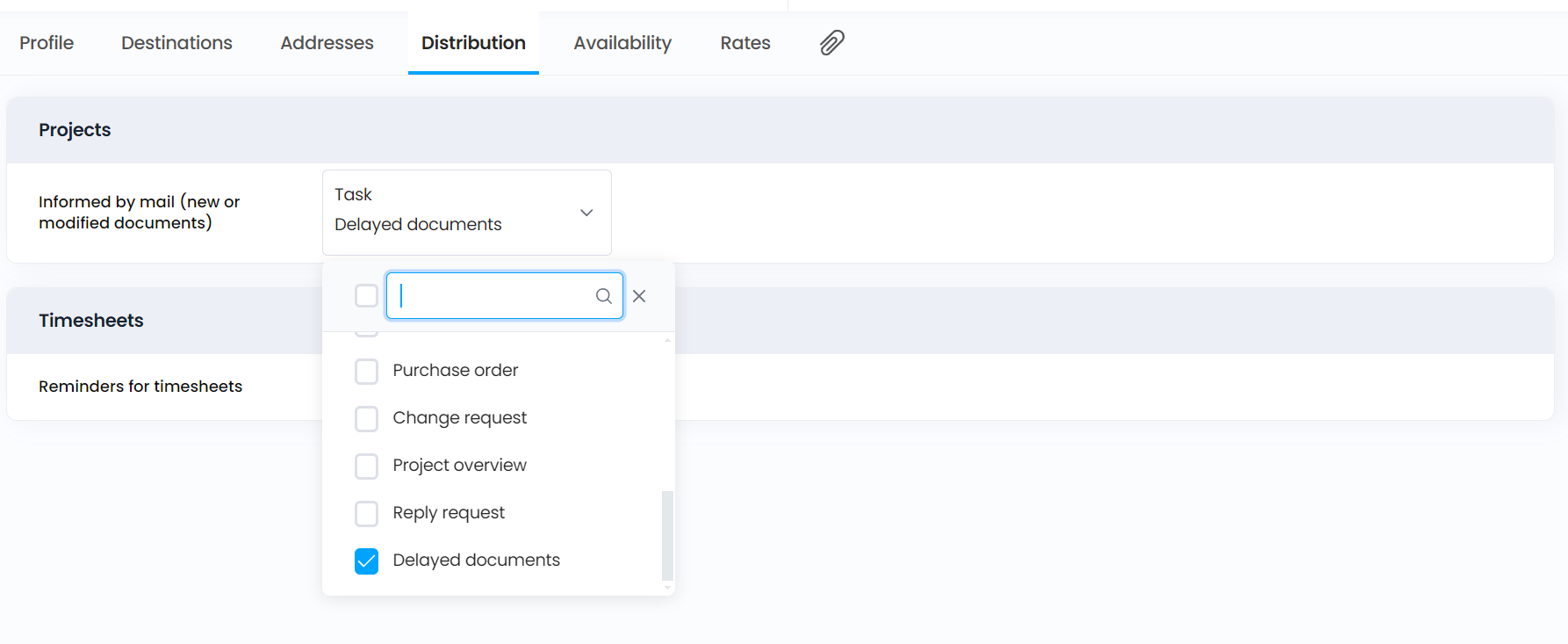Go to the Addresses tab

327,43
